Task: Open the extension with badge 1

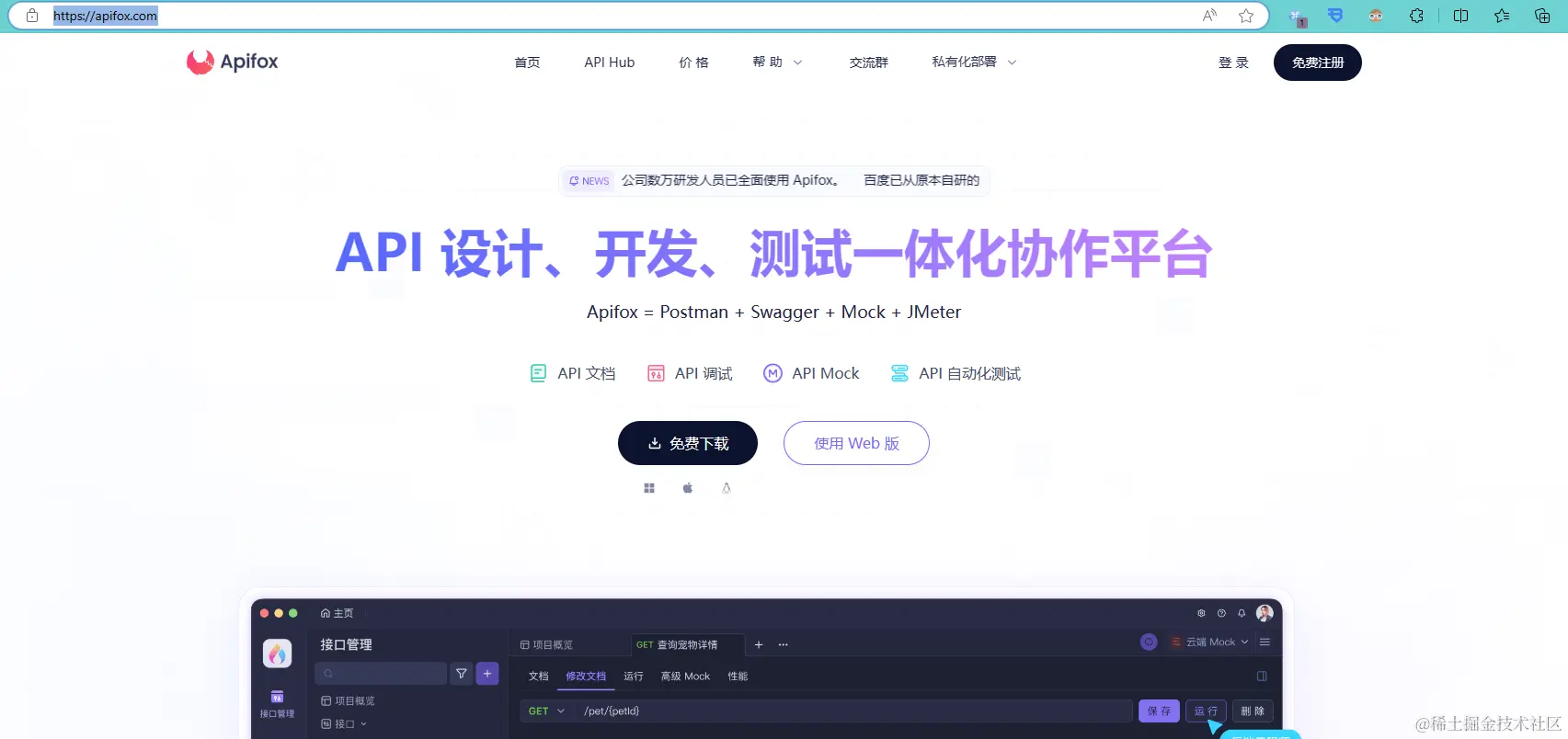Action: tap(1297, 17)
